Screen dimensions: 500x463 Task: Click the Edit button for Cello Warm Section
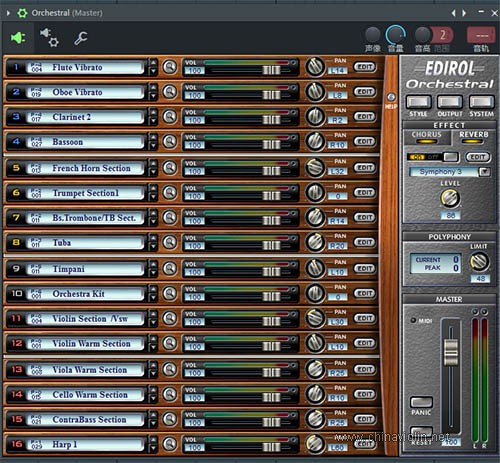click(365, 394)
